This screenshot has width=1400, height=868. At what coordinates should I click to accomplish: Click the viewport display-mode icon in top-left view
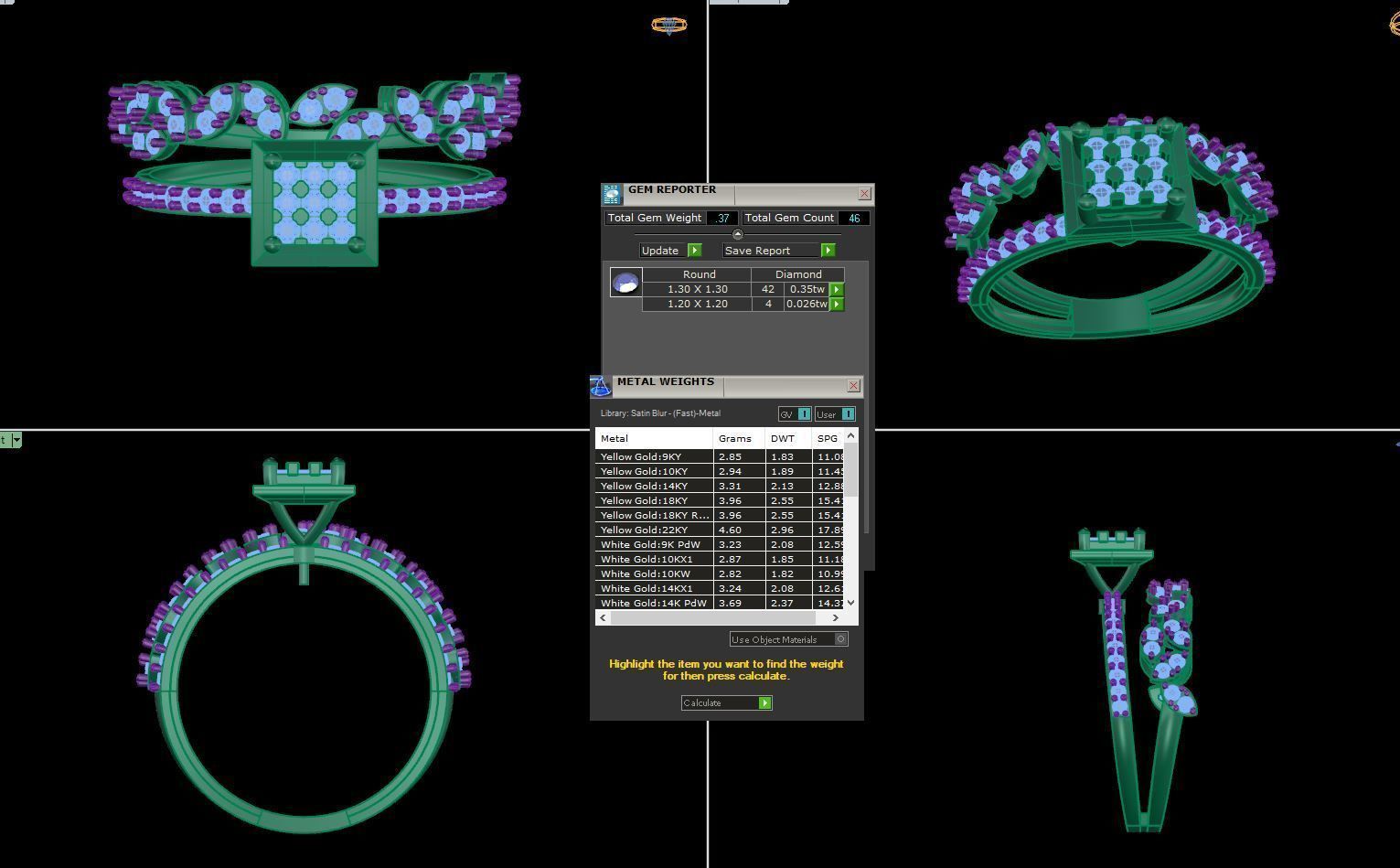668,26
